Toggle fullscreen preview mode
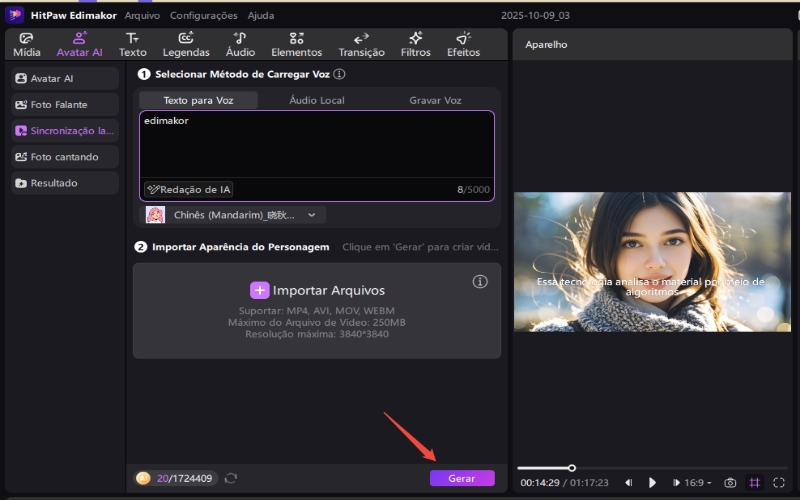 point(779,483)
